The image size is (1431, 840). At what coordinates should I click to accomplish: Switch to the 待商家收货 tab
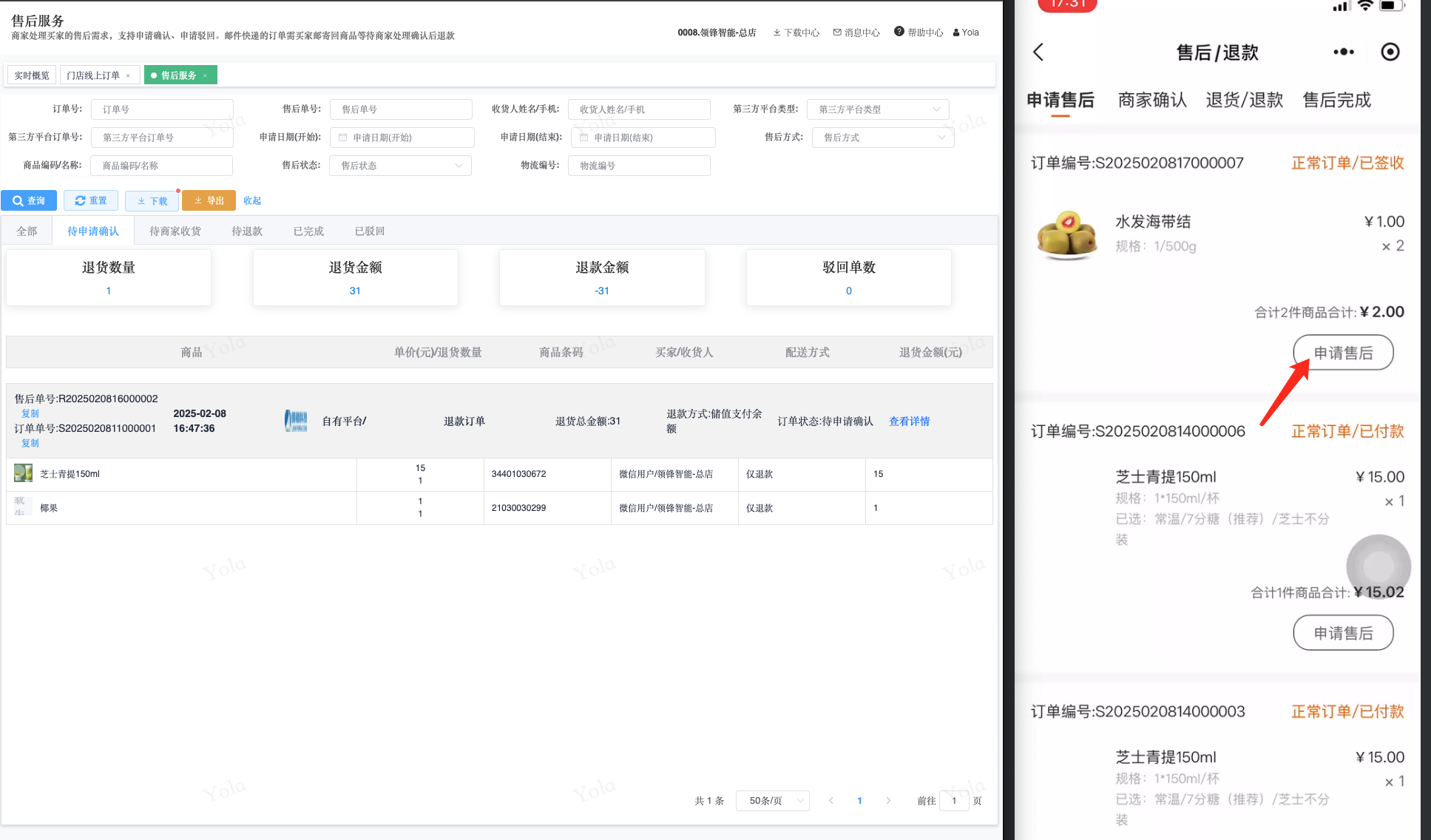click(175, 231)
